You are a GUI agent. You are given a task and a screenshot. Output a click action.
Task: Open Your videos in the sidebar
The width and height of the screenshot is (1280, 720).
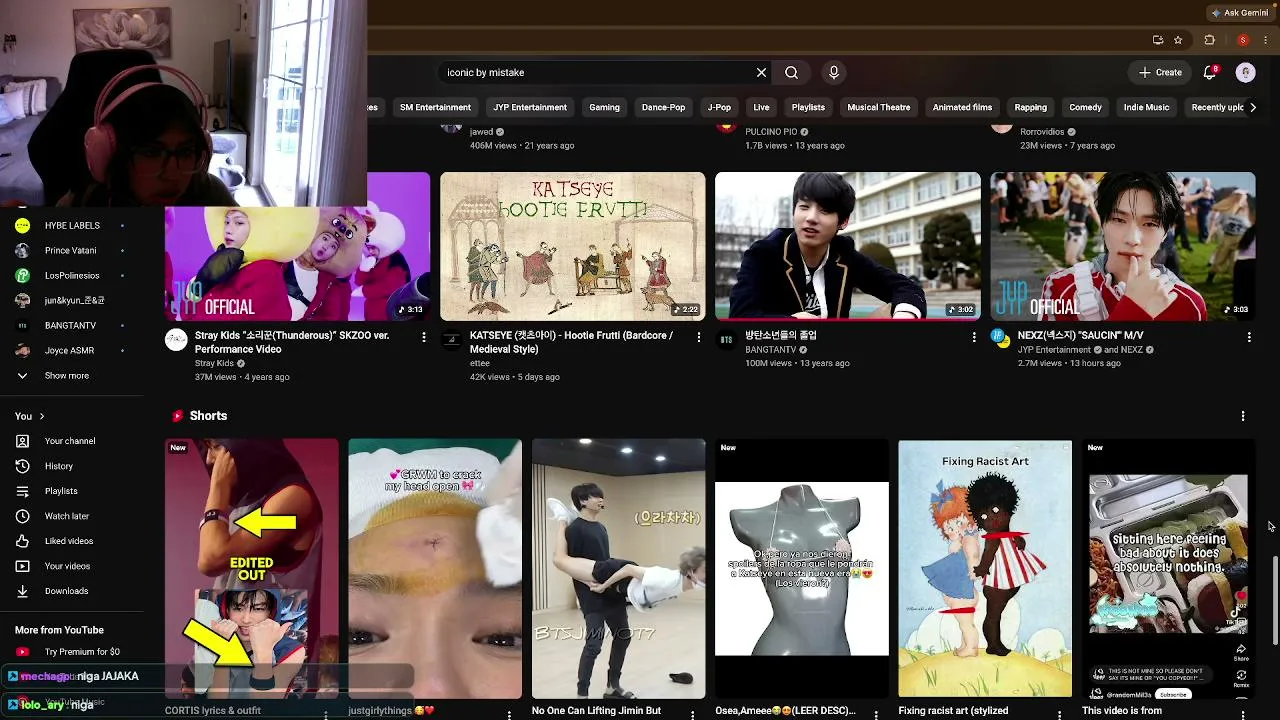pyautogui.click(x=67, y=566)
